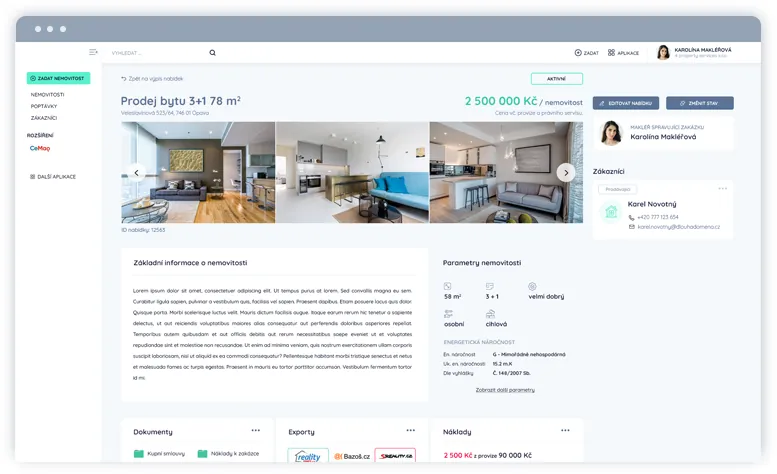Open three-dot menu in Exporty card
Screen dimensions: 777x474
pos(410,430)
